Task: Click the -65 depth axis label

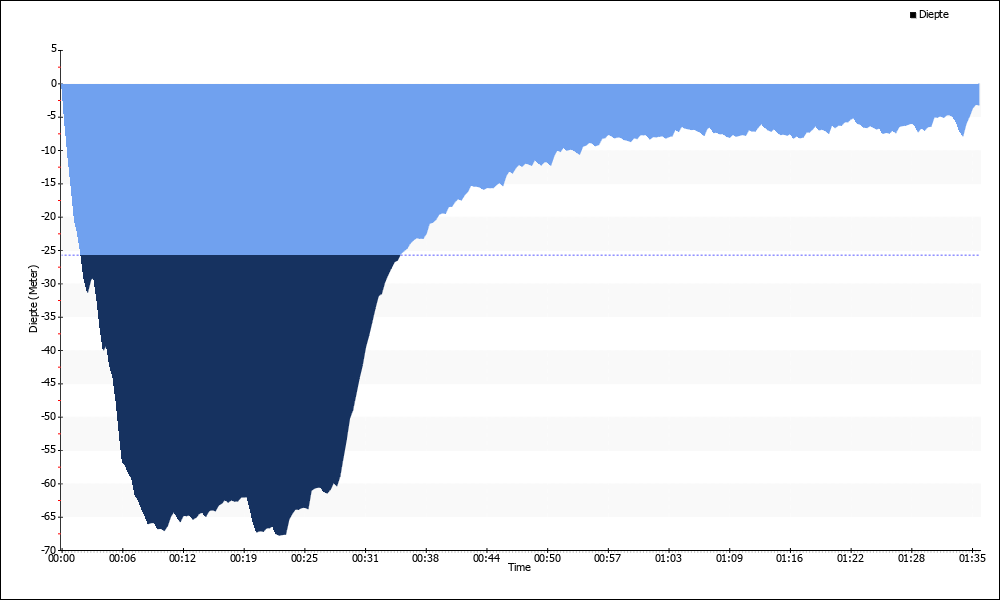Action: point(49,516)
